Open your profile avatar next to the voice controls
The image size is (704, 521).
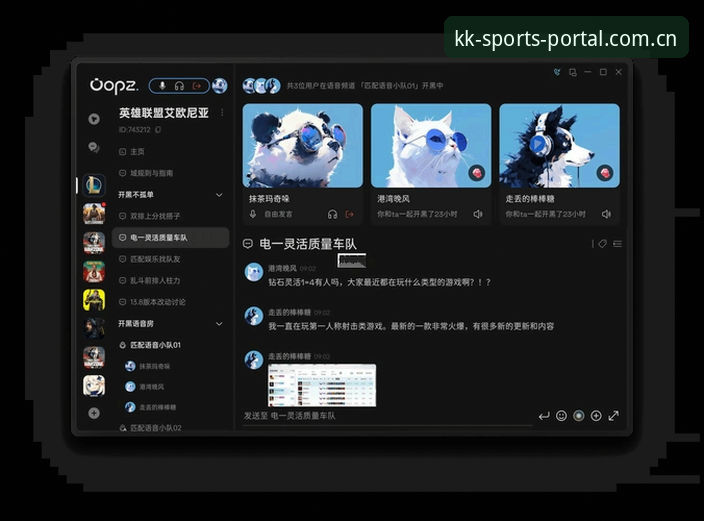click(x=220, y=85)
